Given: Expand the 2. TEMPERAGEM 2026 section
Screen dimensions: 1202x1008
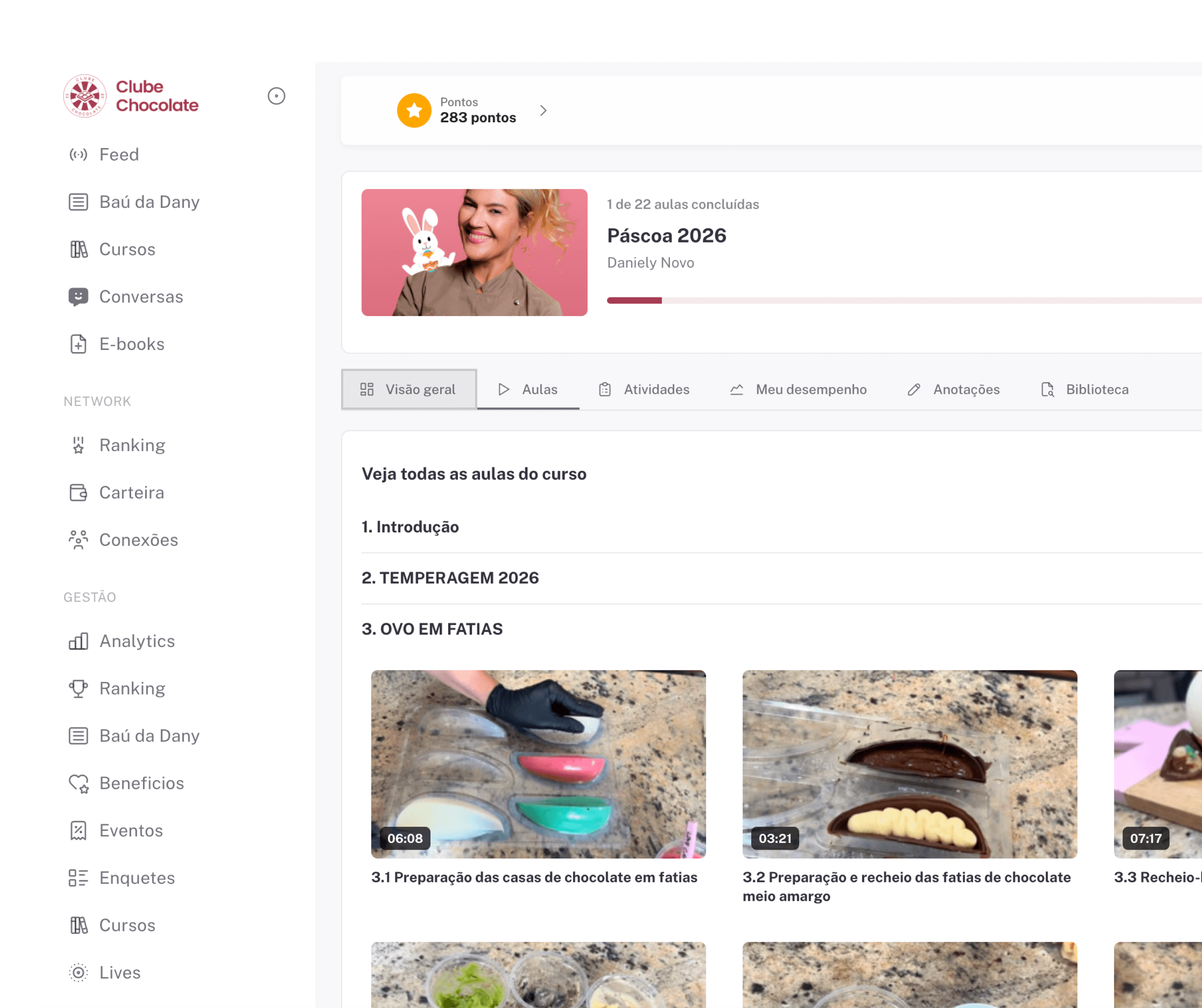Looking at the screenshot, I should pos(450,578).
